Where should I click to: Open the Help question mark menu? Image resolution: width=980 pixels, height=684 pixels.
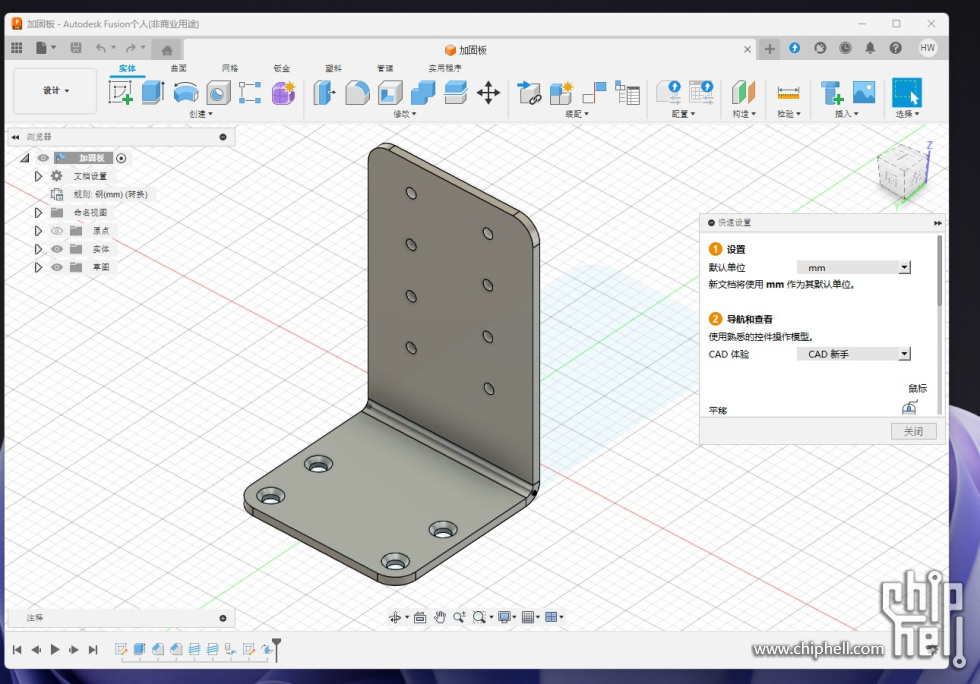point(896,48)
